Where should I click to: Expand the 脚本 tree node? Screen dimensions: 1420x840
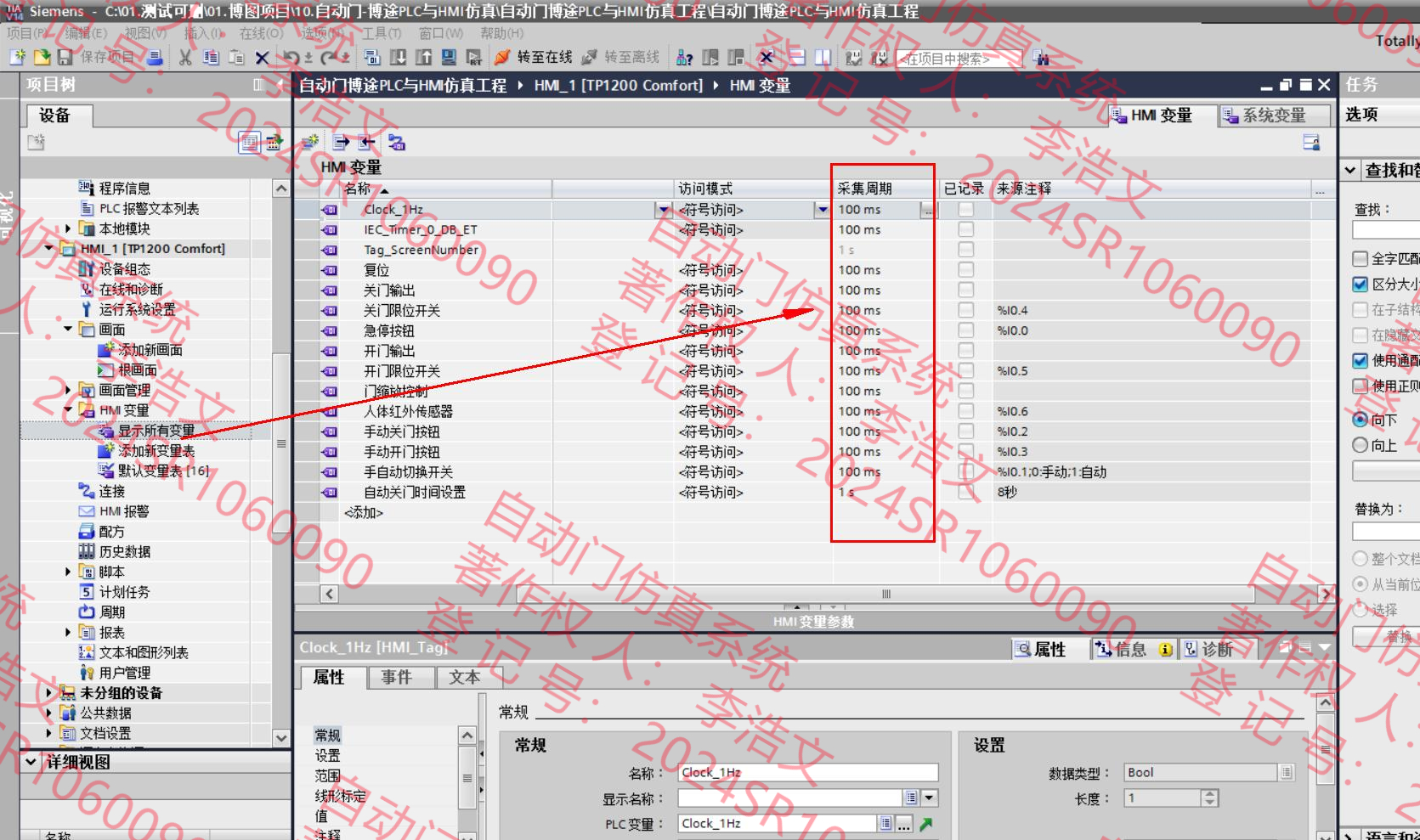tap(68, 572)
